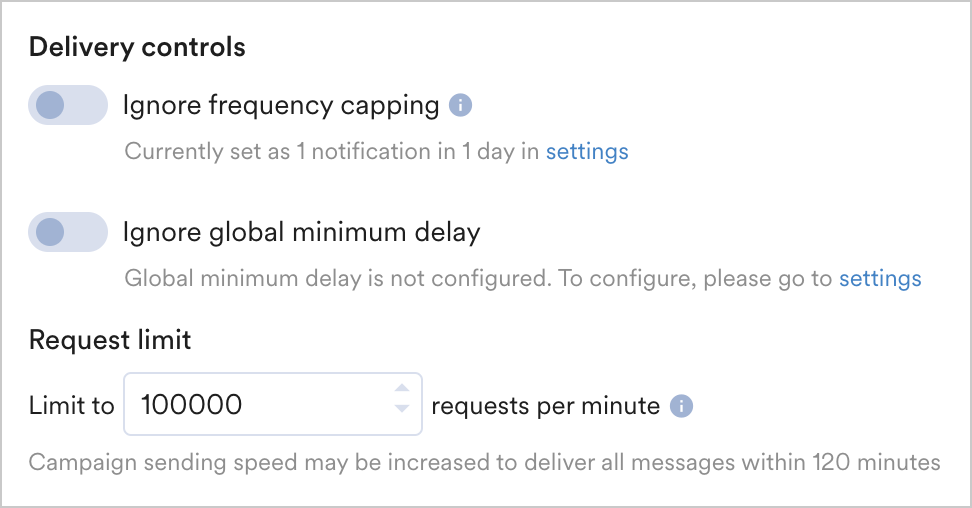Enable the Ignore frequency capping toggle
Image resolution: width=972 pixels, height=508 pixels.
(68, 105)
